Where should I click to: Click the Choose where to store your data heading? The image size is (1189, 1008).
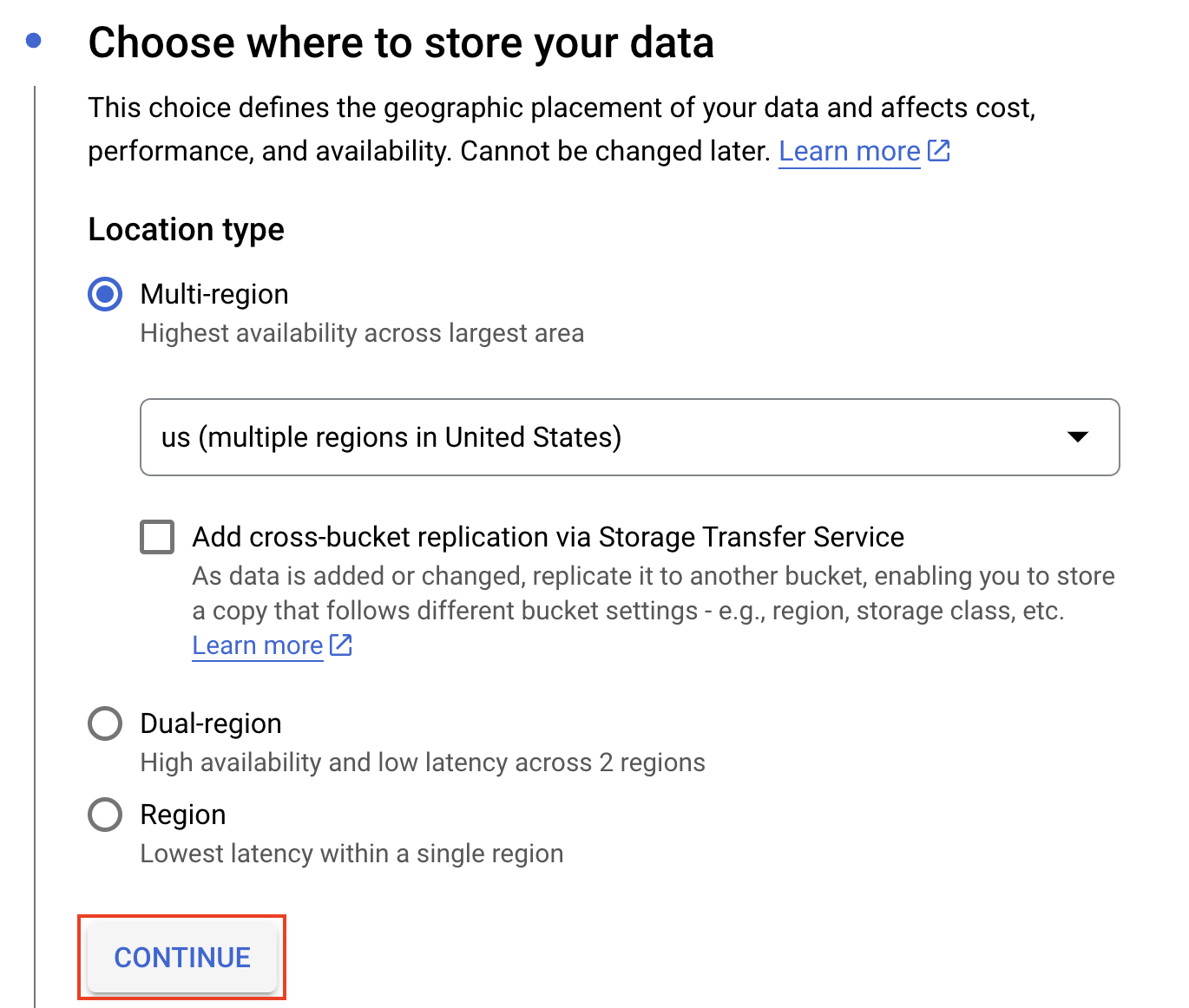[x=402, y=42]
